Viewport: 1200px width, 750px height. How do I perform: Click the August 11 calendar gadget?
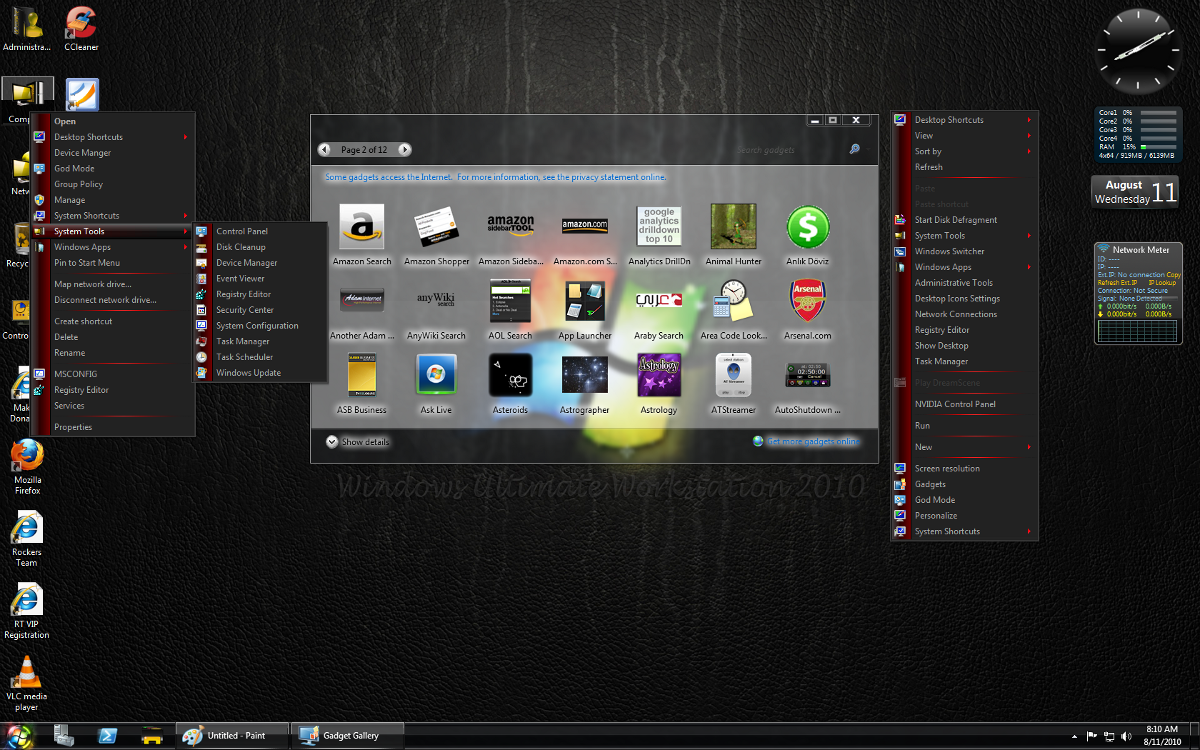coord(1136,192)
